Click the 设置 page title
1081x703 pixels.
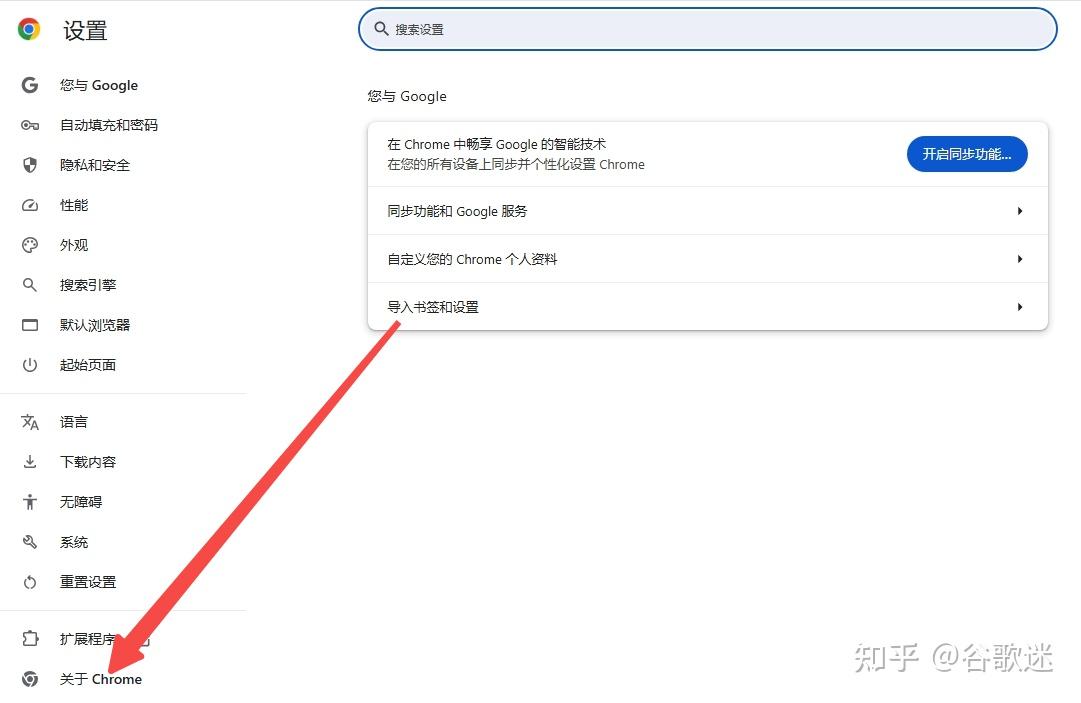point(85,30)
